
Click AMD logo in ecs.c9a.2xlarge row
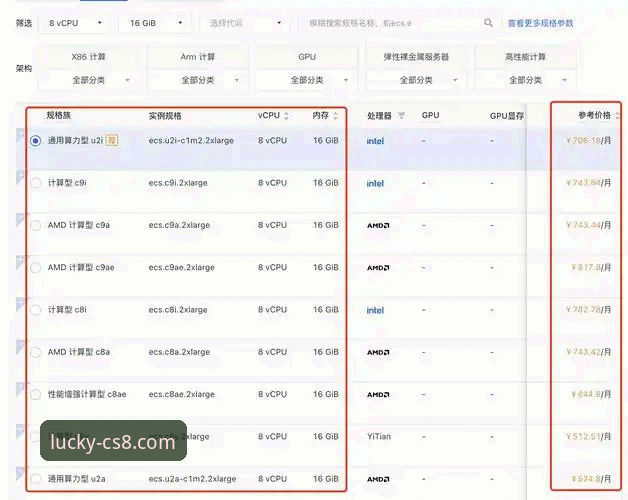tap(378, 226)
